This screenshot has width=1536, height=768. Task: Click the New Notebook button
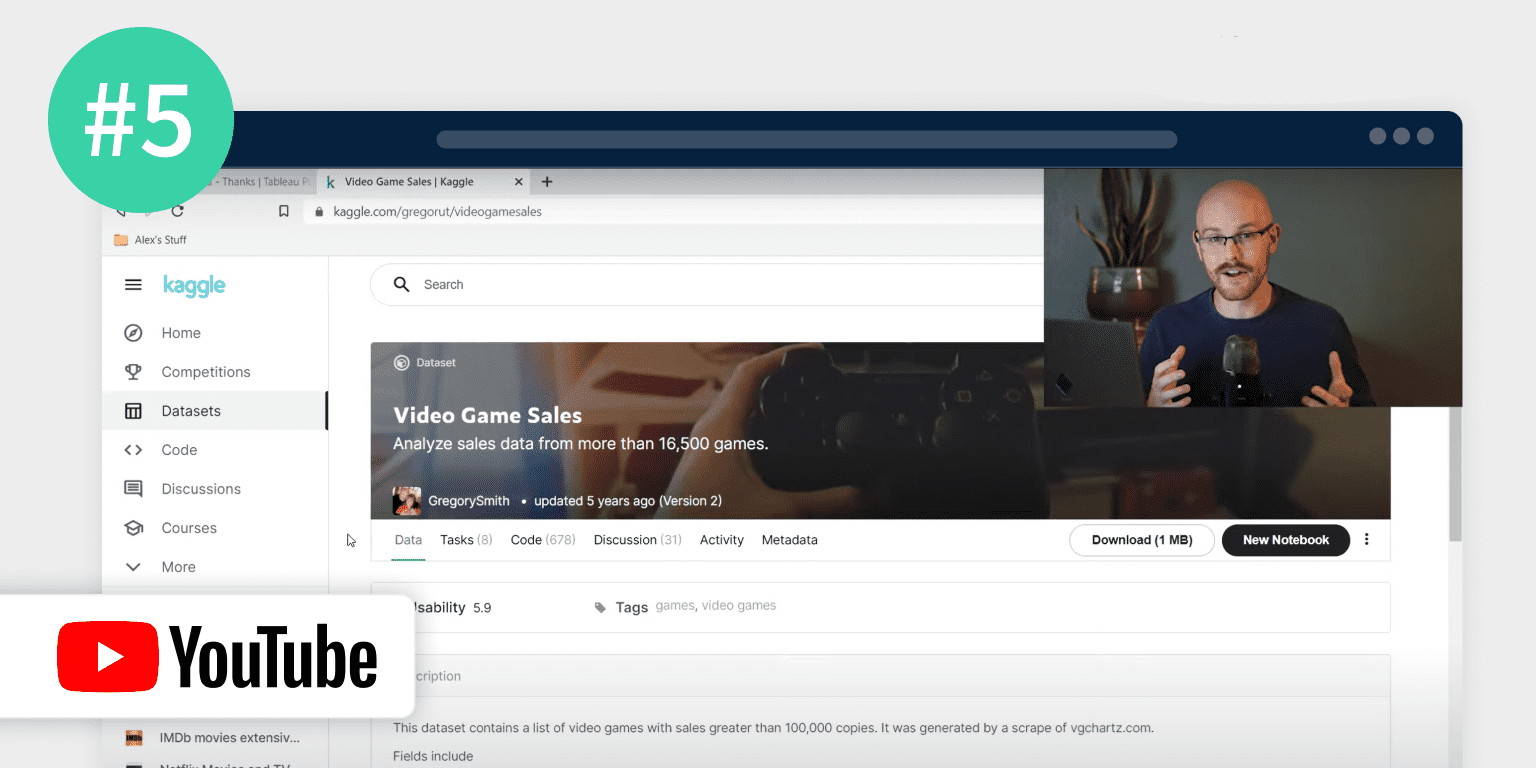[x=1286, y=540]
